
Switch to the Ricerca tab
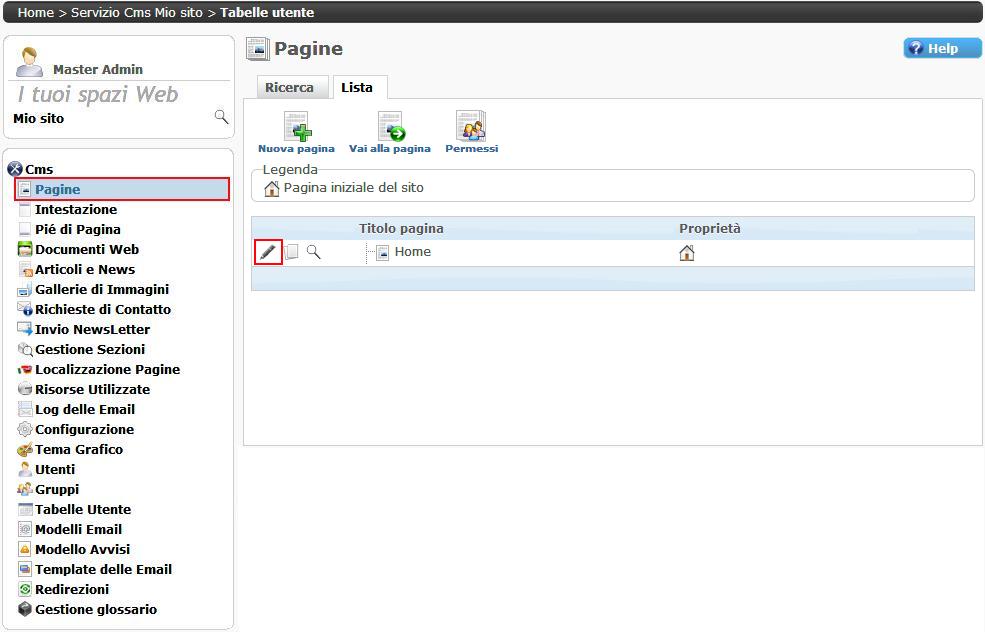pos(289,88)
